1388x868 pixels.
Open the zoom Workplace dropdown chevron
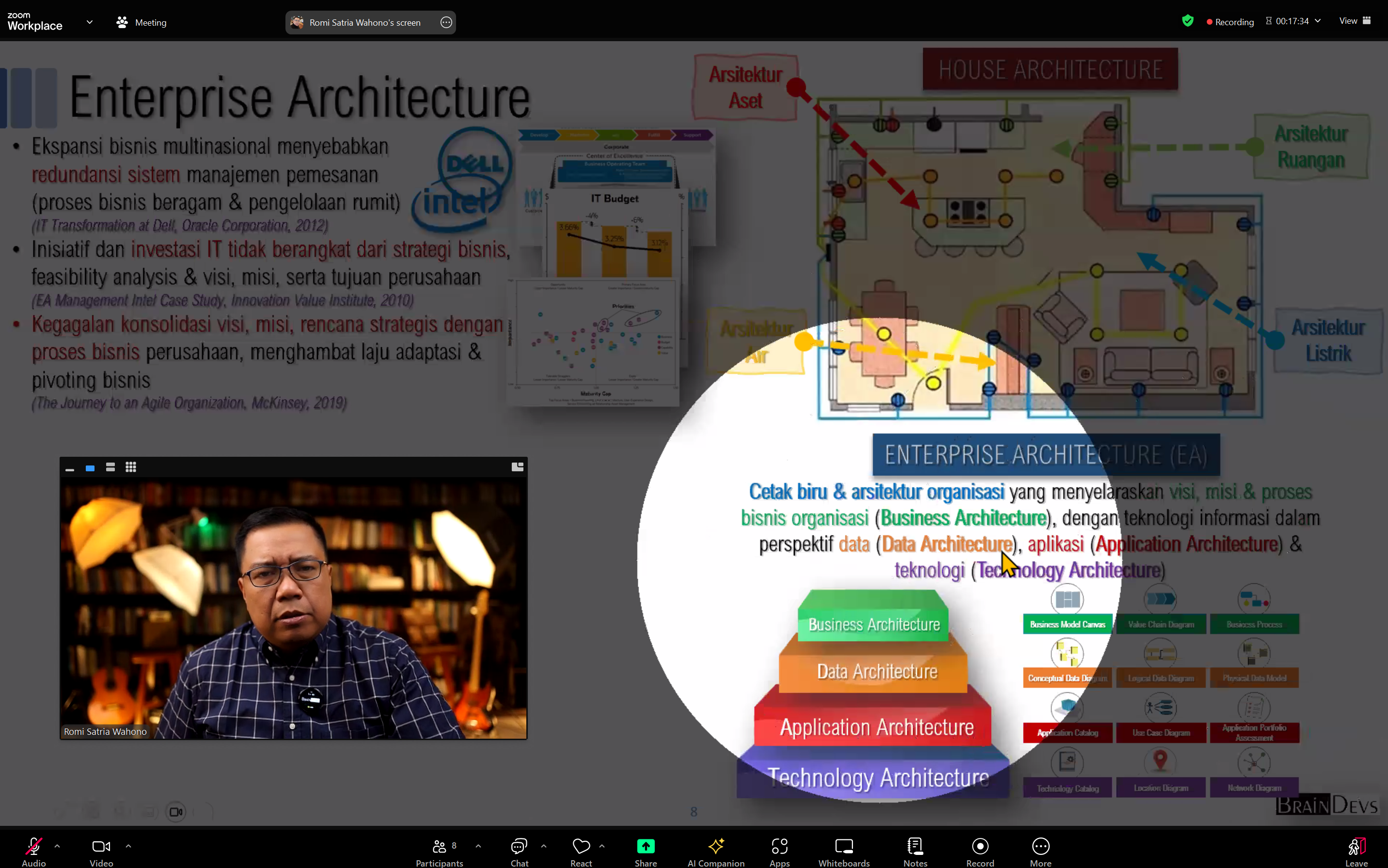(90, 22)
